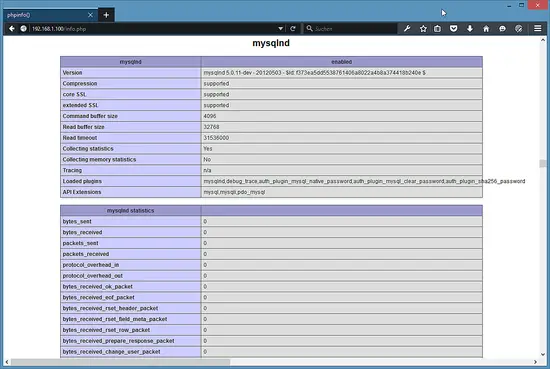Click bytes_received_rset_header_packet label
Image resolution: width=550 pixels, height=369 pixels.
[x=110, y=308]
